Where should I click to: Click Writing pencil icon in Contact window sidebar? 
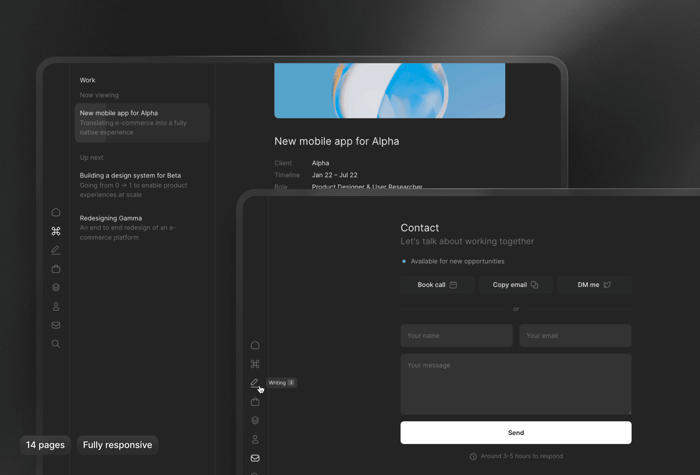point(254,383)
